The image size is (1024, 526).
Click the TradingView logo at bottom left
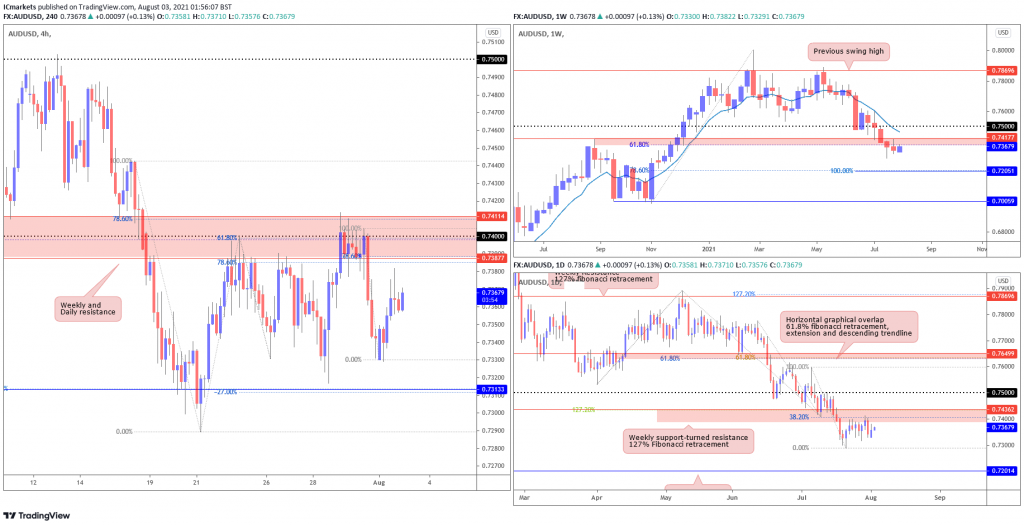pos(36,515)
